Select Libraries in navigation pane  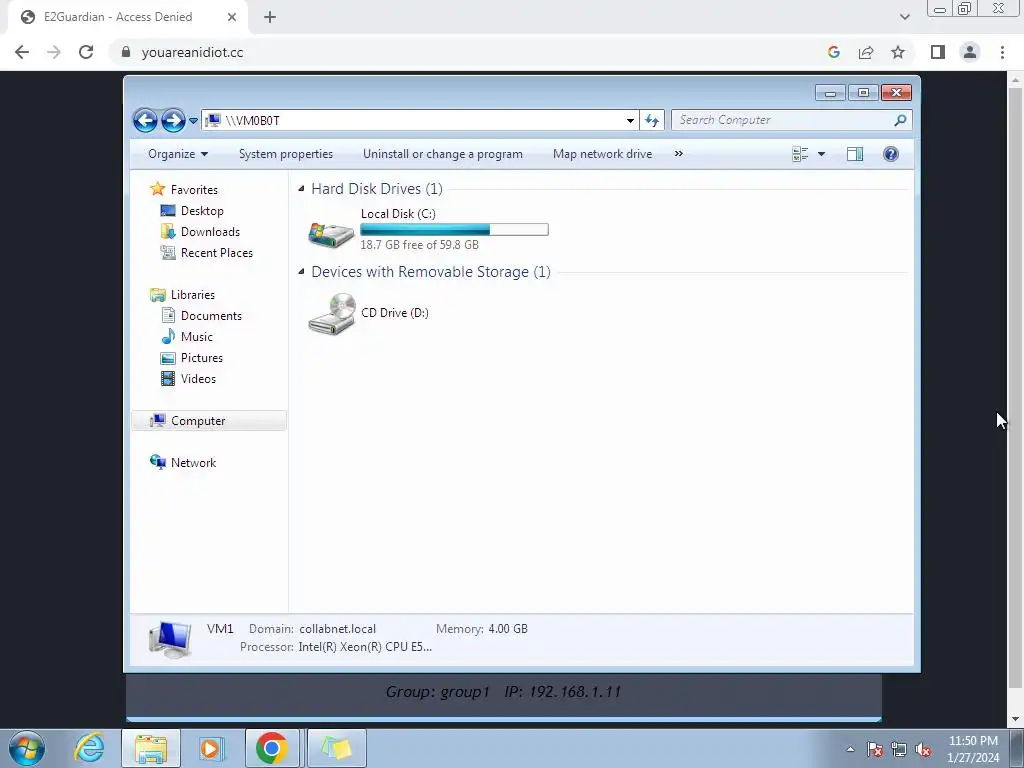tap(193, 295)
